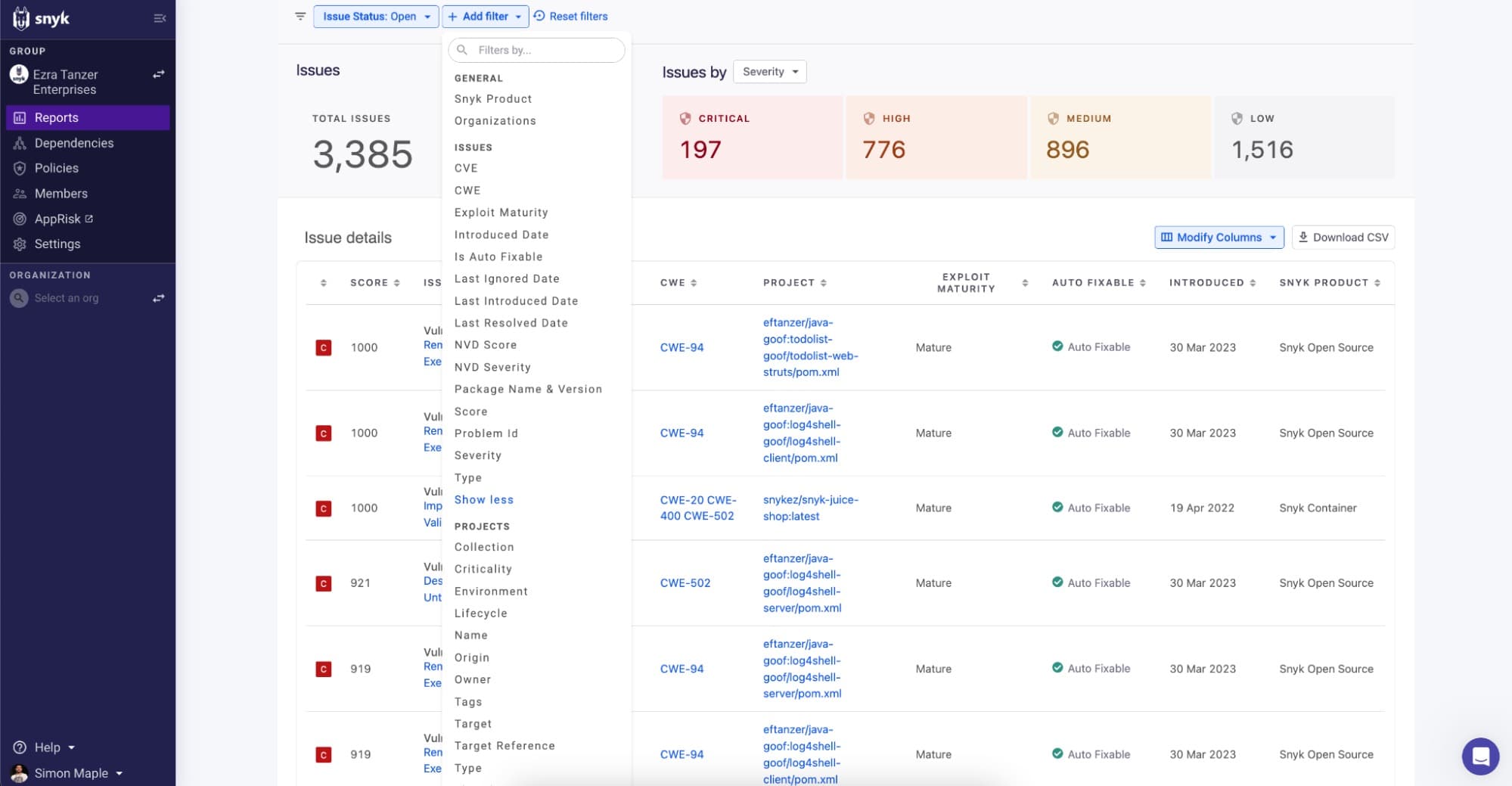
Task: Open Reports using the sidebar icon
Action: [21, 117]
